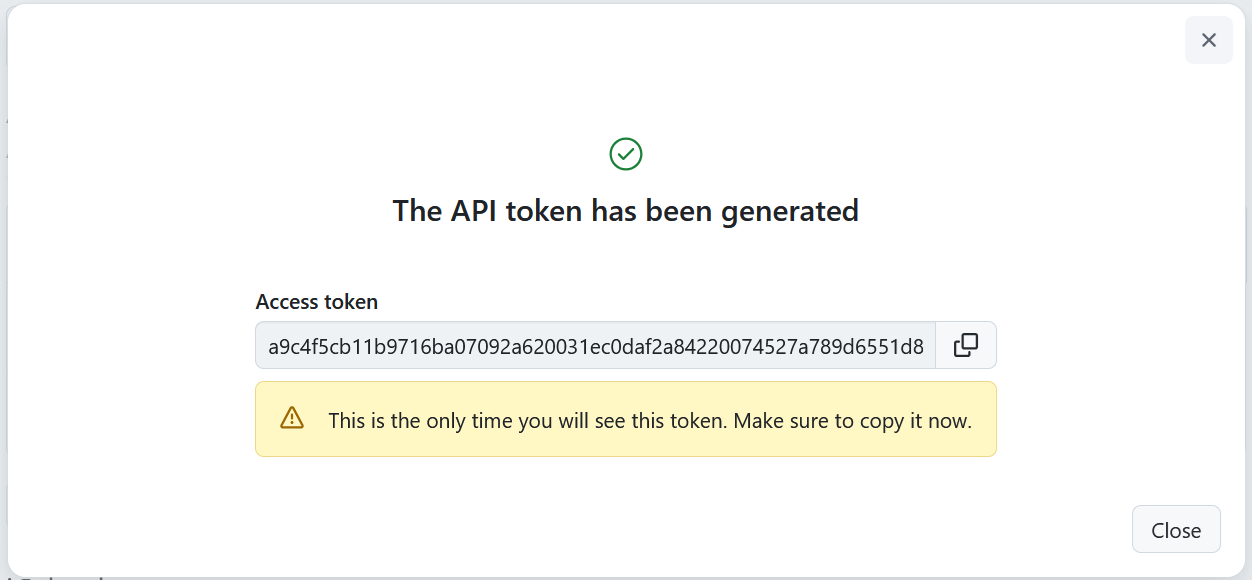
Task: Click the circled checkmark above the heading
Action: pos(625,153)
